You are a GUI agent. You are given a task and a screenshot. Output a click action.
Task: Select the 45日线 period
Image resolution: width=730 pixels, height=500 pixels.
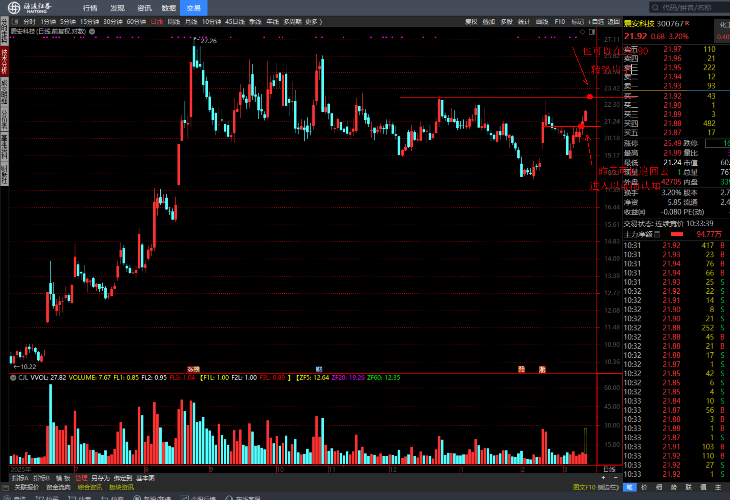[235, 22]
